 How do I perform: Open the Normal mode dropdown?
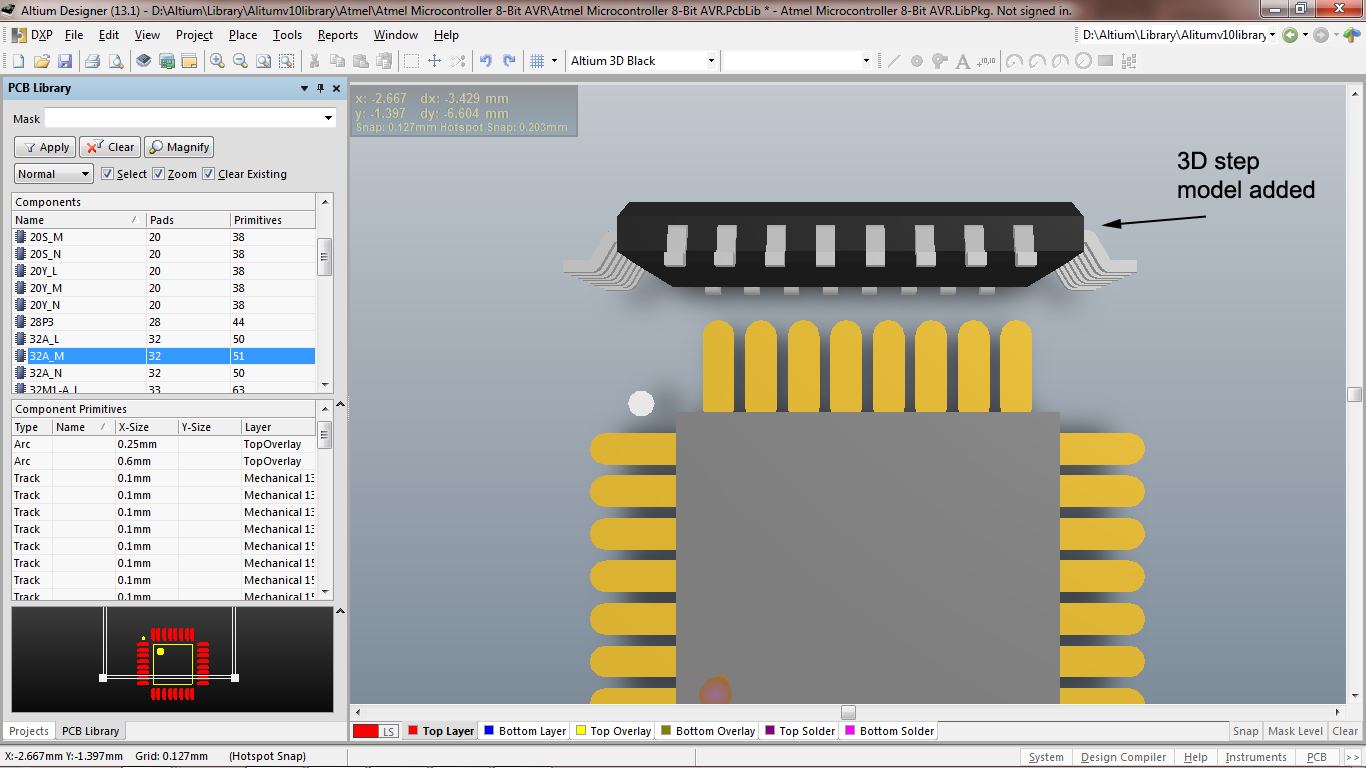point(54,174)
